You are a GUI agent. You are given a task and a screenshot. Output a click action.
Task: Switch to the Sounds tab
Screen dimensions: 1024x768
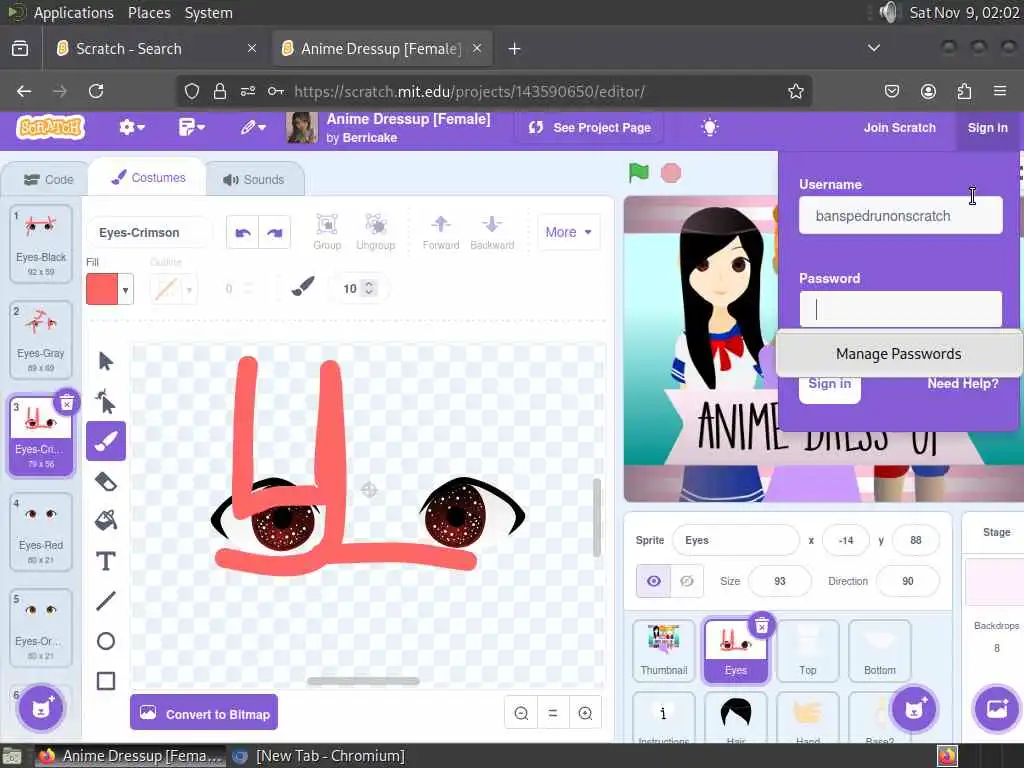[x=254, y=180]
